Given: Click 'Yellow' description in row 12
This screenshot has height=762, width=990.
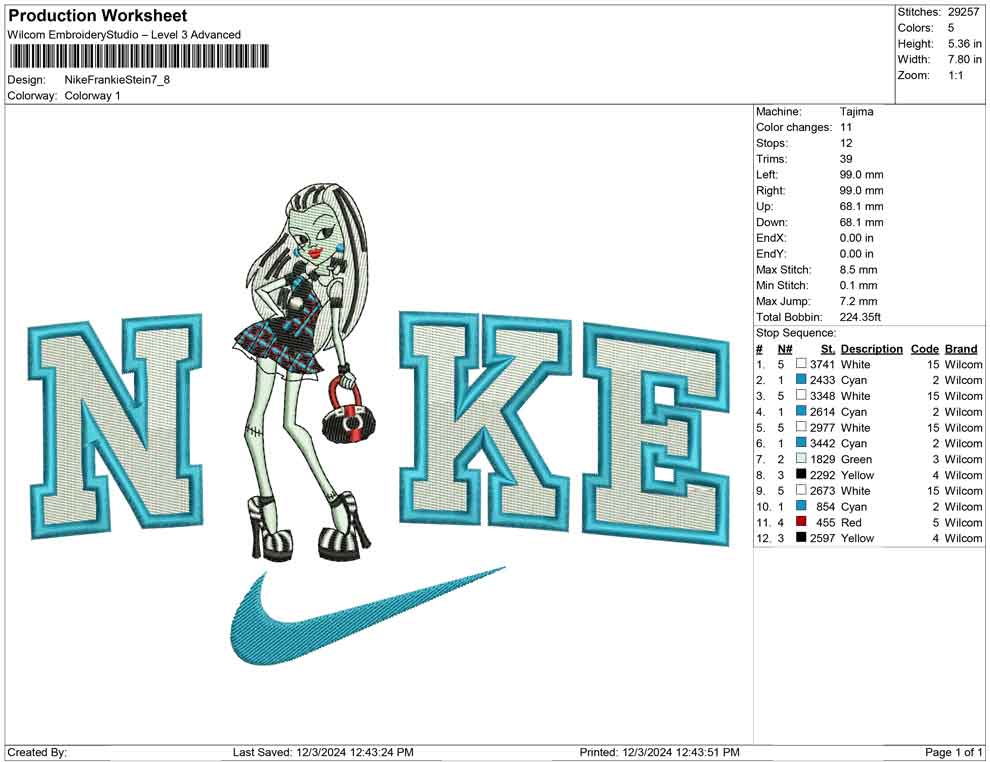Looking at the screenshot, I should (857, 538).
